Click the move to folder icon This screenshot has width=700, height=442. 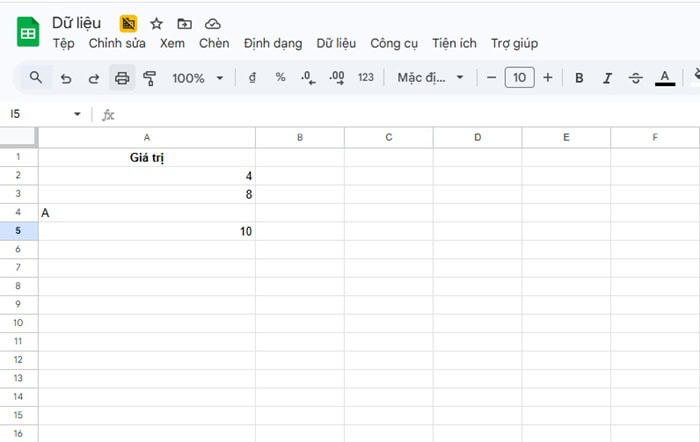tap(184, 23)
